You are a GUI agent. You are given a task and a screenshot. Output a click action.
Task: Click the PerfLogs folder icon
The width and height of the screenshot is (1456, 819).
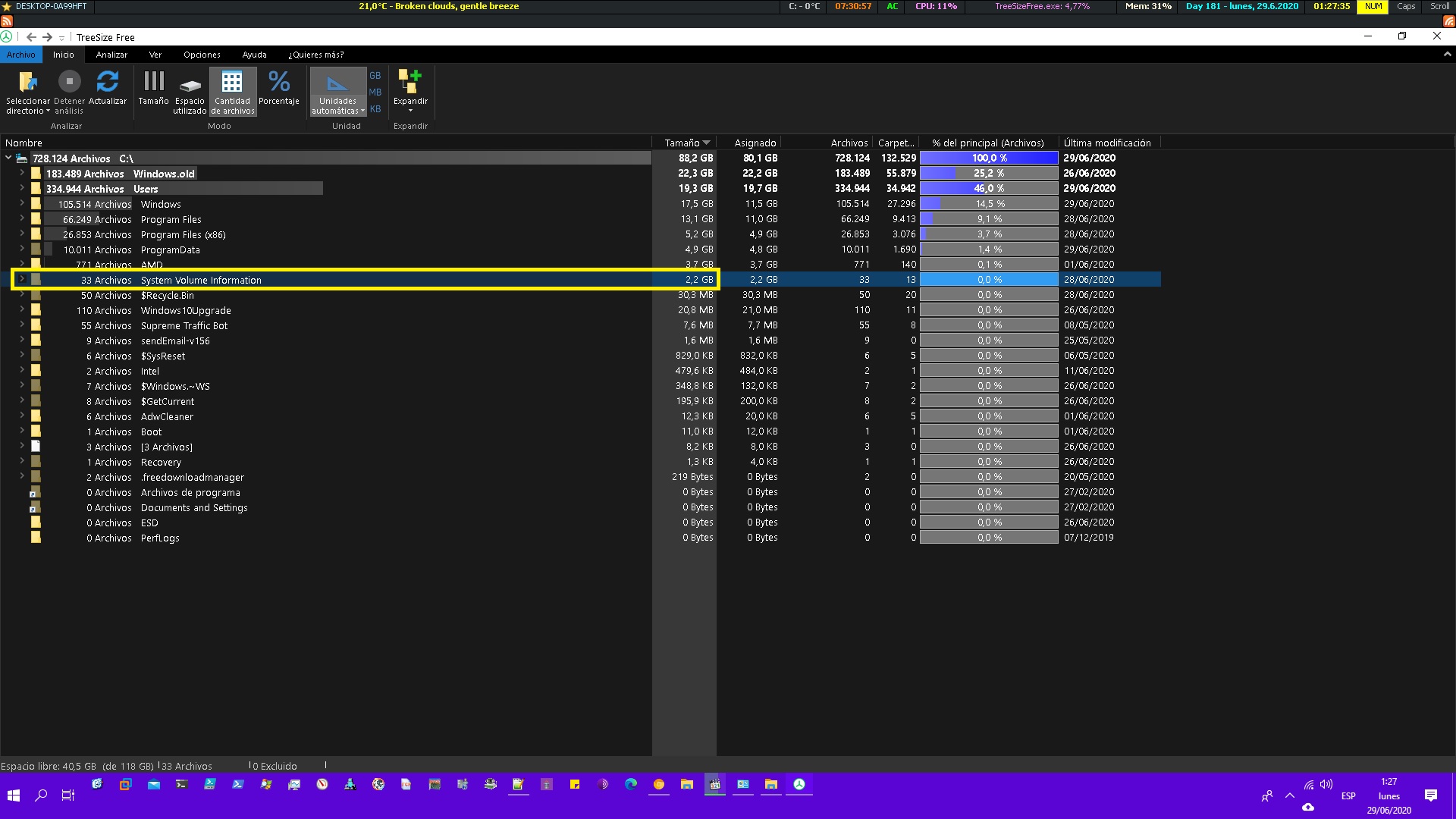(36, 538)
